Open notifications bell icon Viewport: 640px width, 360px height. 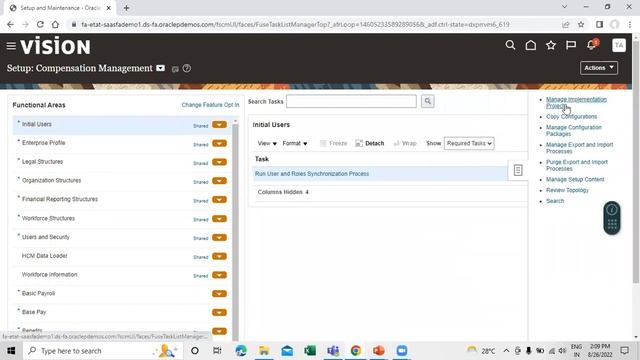point(592,45)
